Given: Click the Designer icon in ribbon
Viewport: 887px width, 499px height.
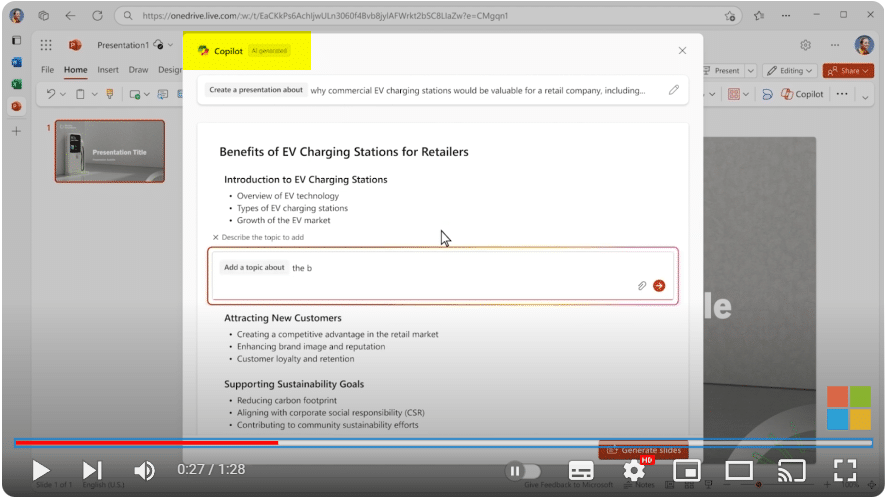Looking at the screenshot, I should tap(767, 94).
